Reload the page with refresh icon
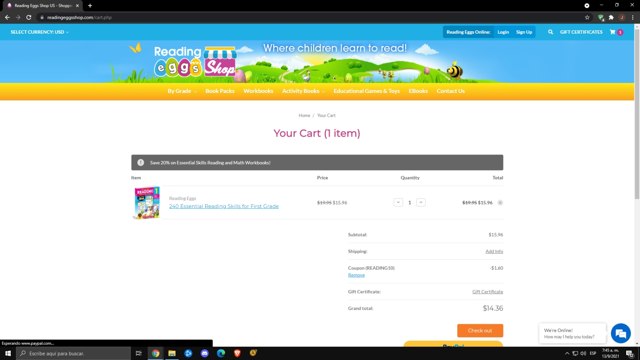The image size is (640, 360). [x=29, y=18]
